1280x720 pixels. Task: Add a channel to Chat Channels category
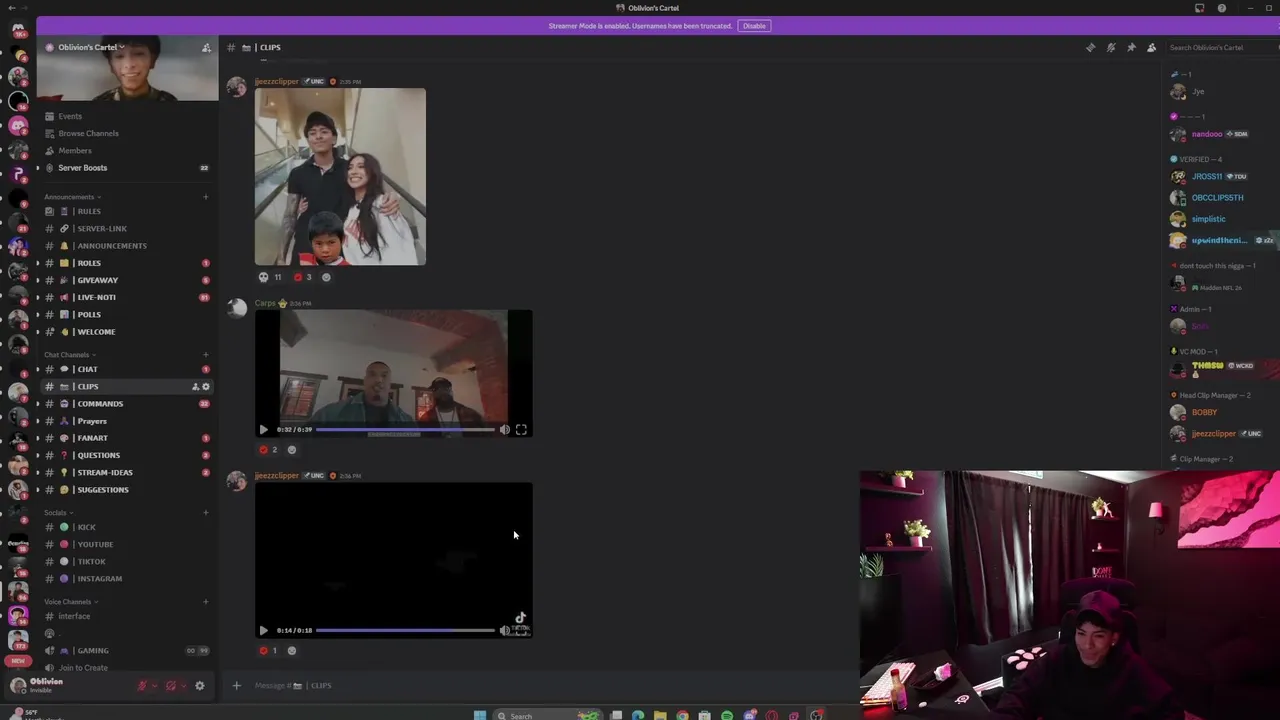206,355
